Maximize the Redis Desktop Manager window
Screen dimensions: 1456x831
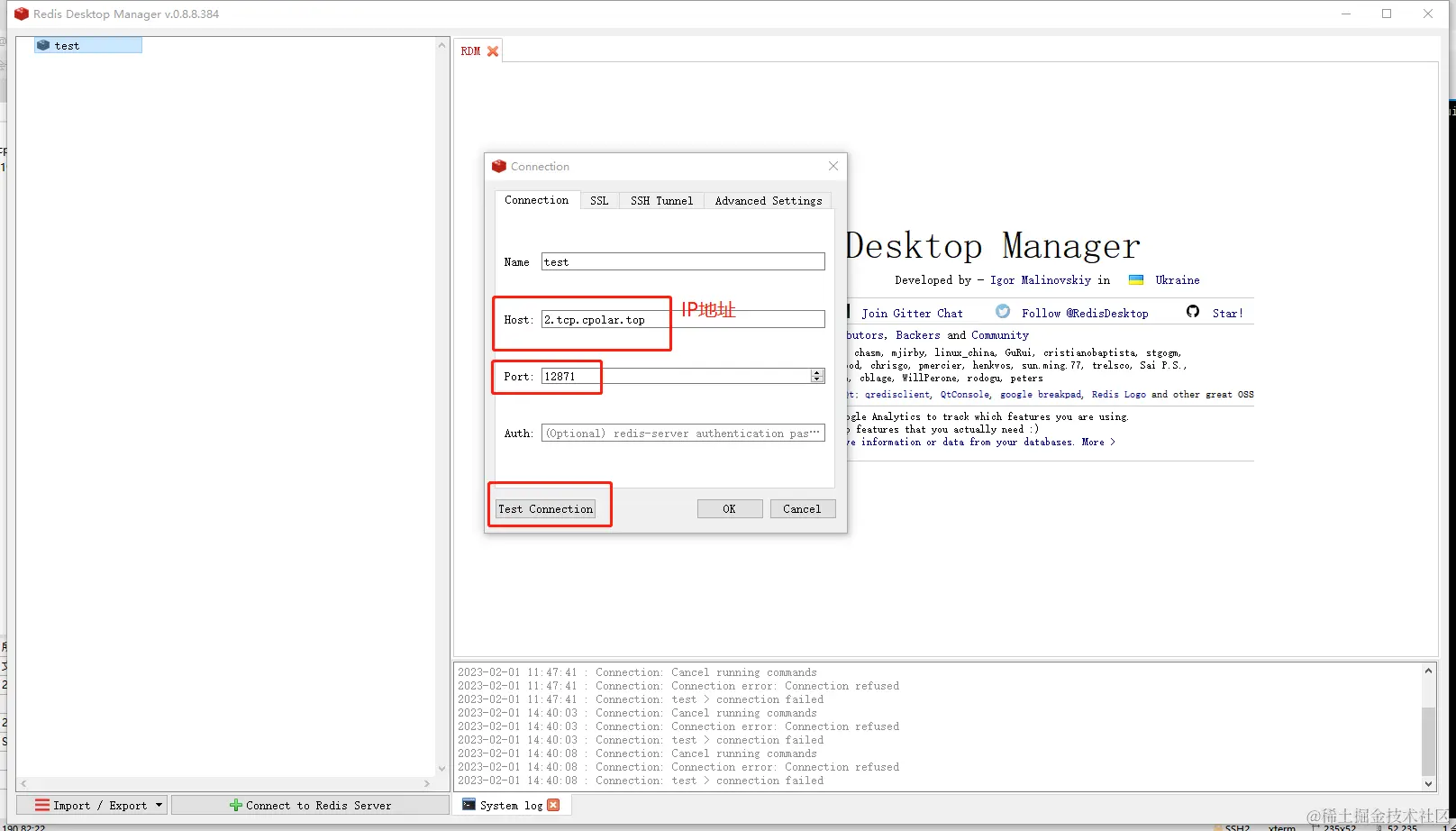1387,14
